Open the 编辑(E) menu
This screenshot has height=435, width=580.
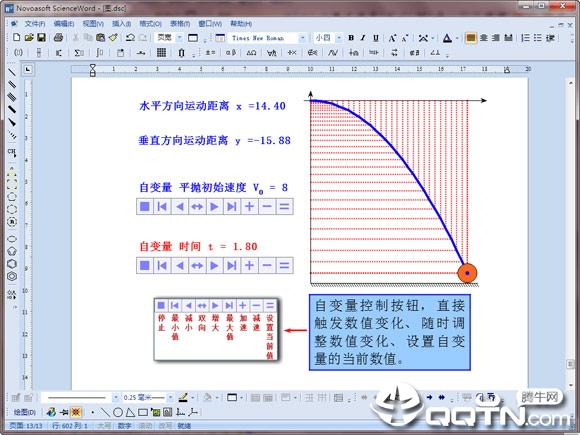[64, 24]
